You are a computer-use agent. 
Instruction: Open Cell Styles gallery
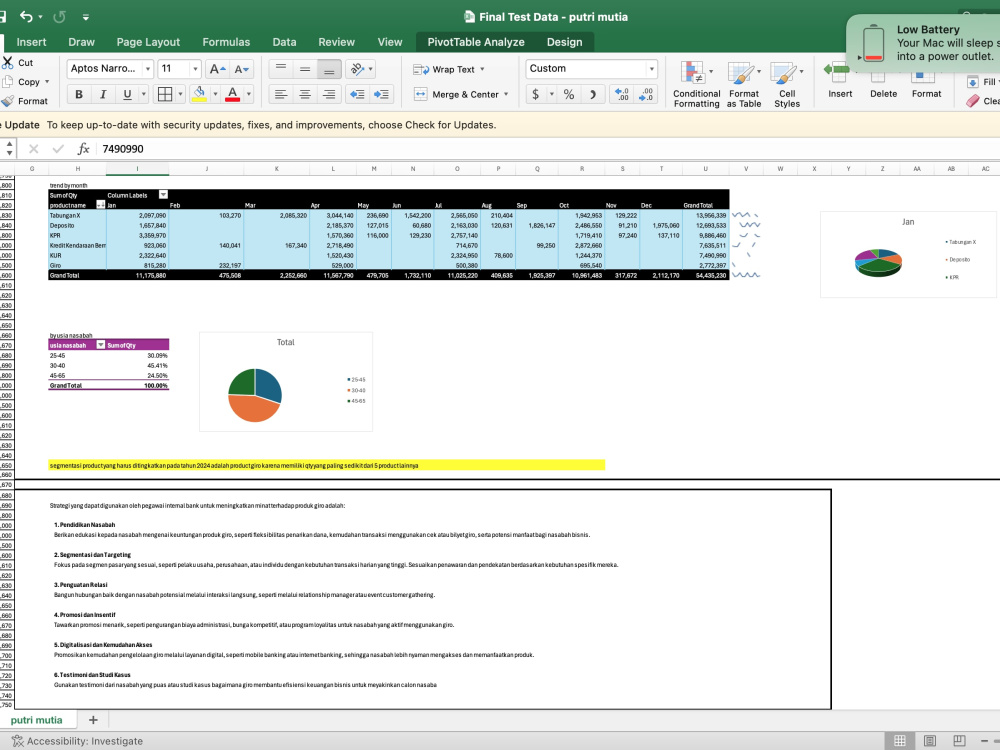(x=786, y=85)
